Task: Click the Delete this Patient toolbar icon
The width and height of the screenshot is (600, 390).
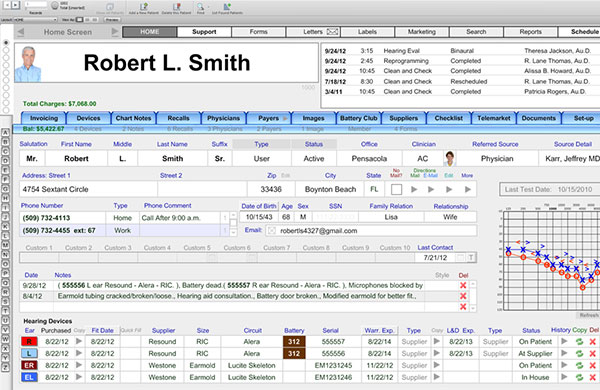Action: click(x=176, y=7)
